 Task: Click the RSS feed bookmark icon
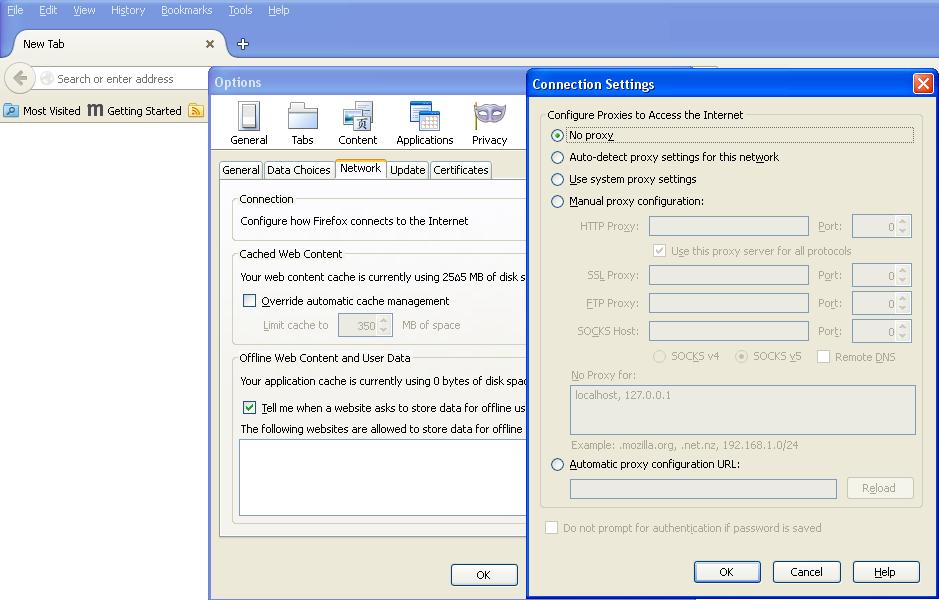pos(196,110)
